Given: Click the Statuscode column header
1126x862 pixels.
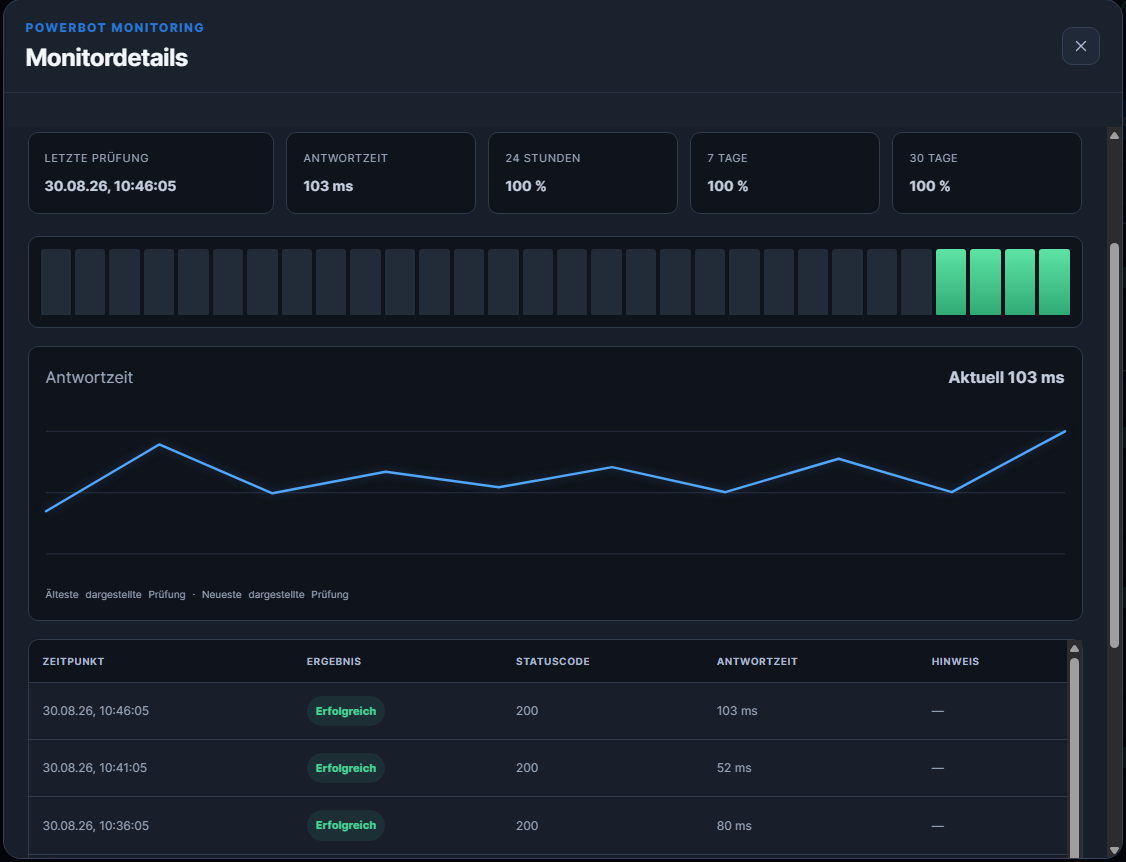Looking at the screenshot, I should tap(552, 661).
